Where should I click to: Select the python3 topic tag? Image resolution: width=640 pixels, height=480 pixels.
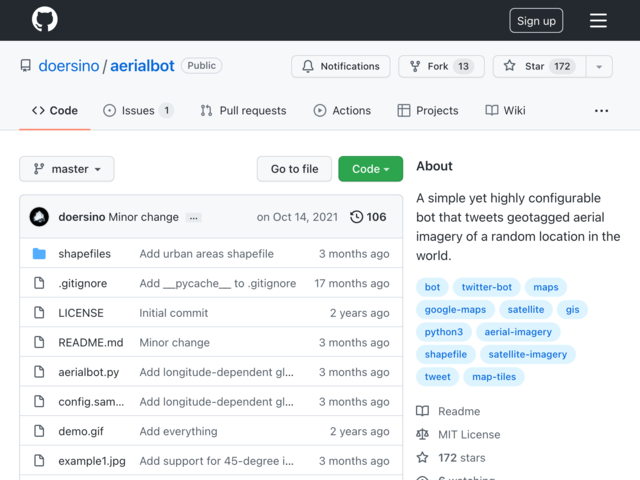[x=444, y=332]
